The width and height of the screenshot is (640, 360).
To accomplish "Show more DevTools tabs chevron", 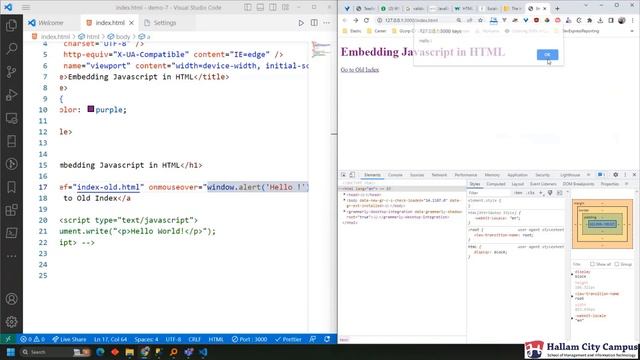I will point(588,175).
